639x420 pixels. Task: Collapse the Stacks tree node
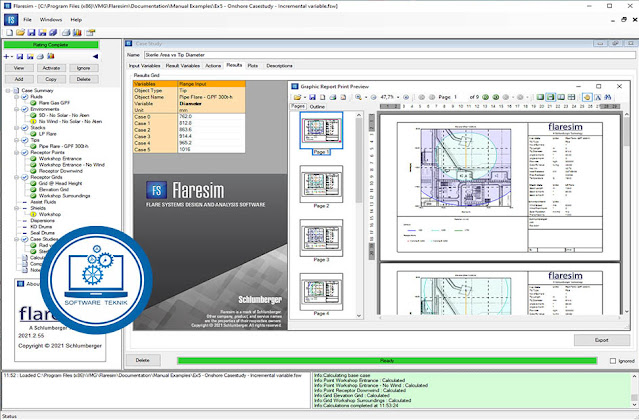17,128
